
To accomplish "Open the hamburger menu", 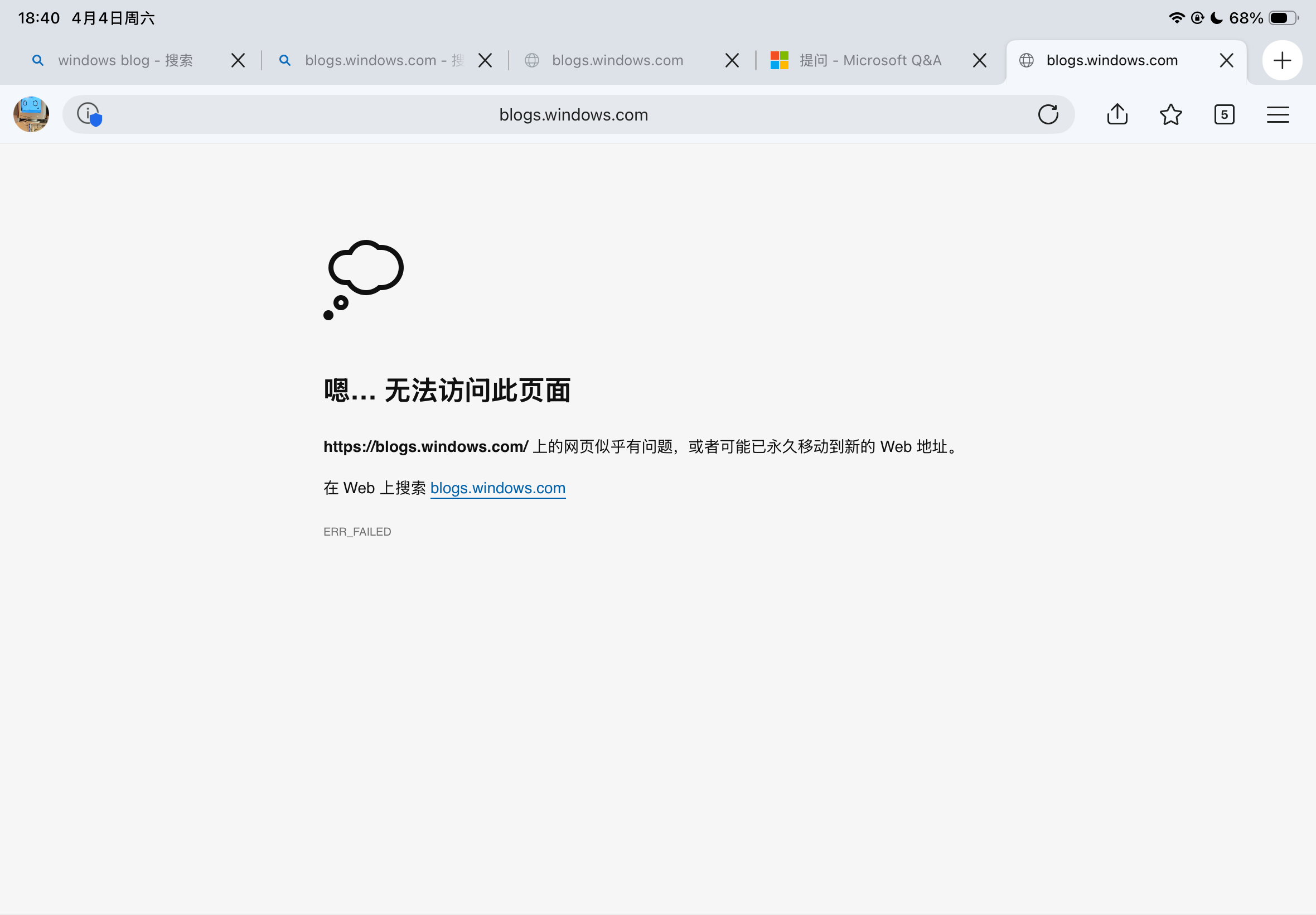I will pos(1278,115).
